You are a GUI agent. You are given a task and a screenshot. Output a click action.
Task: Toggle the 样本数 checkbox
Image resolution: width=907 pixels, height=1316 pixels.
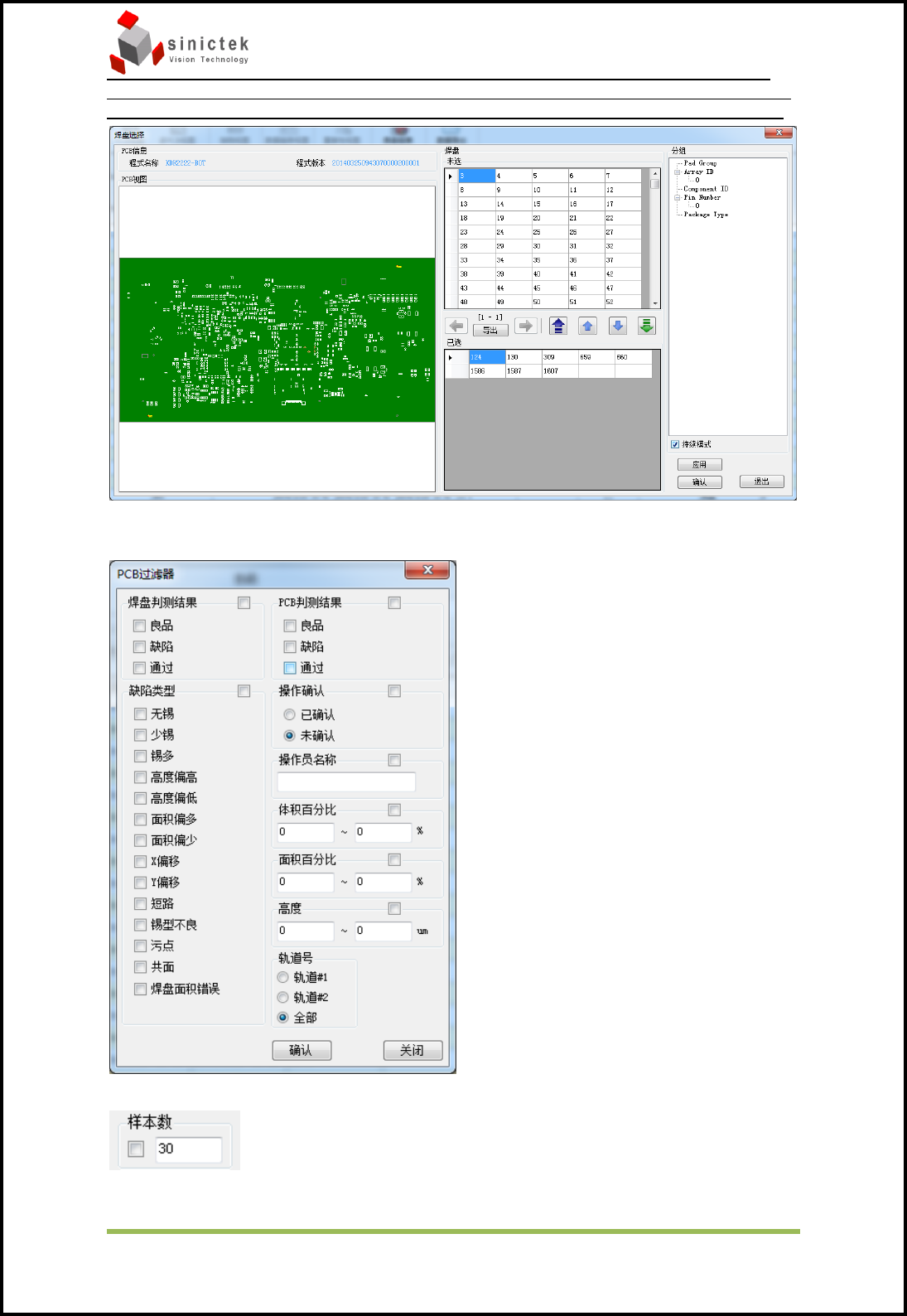click(137, 1149)
